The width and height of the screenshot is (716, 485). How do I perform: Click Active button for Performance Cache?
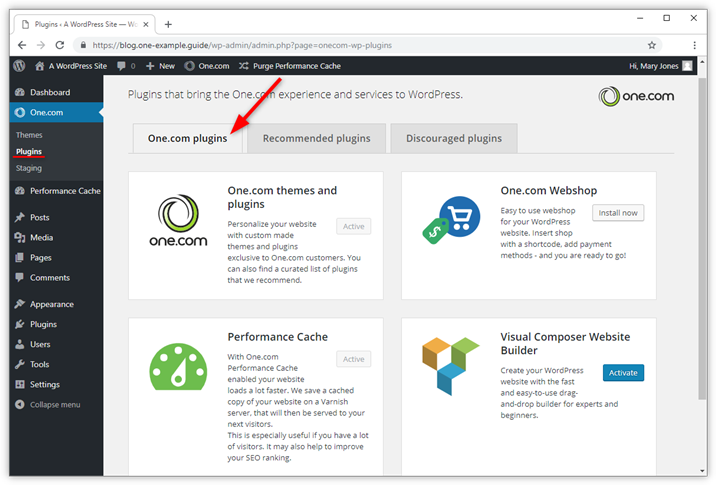point(353,359)
